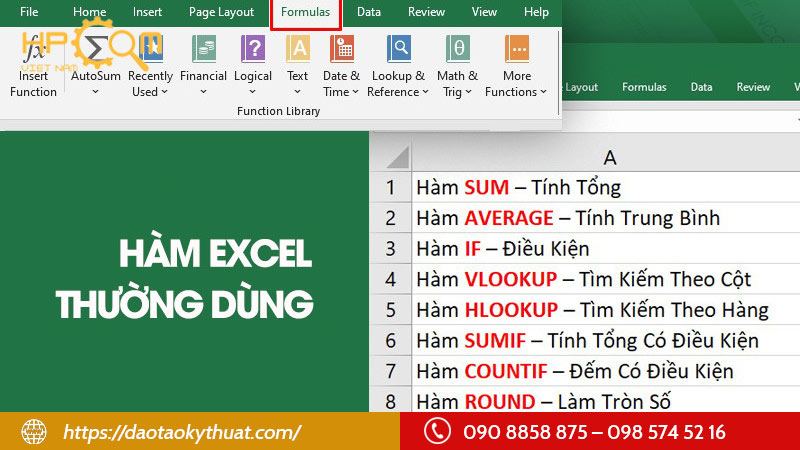
Task: Select cell Hàm ROUND – Làm Tròn Số
Action: coord(606,399)
